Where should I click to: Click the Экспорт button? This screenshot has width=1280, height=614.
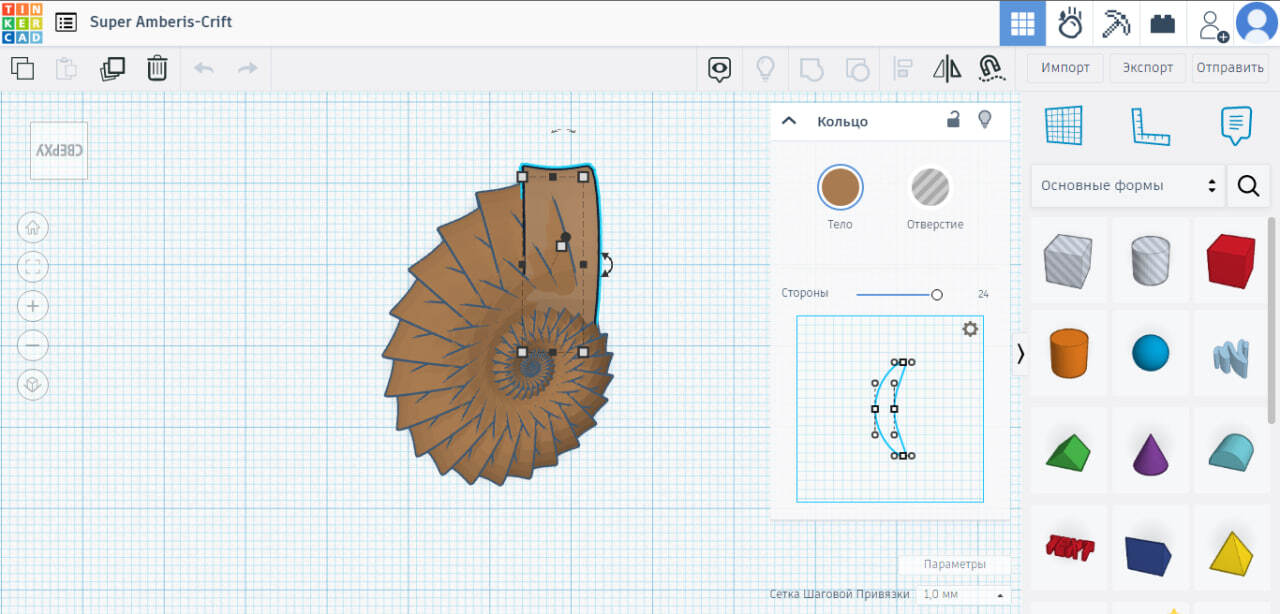(1147, 68)
